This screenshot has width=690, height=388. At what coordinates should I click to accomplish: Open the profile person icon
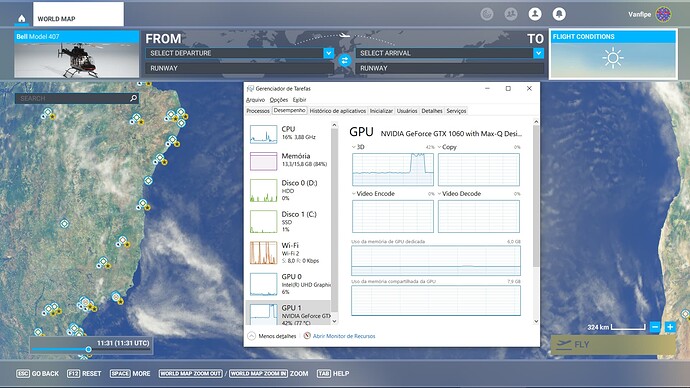click(535, 14)
